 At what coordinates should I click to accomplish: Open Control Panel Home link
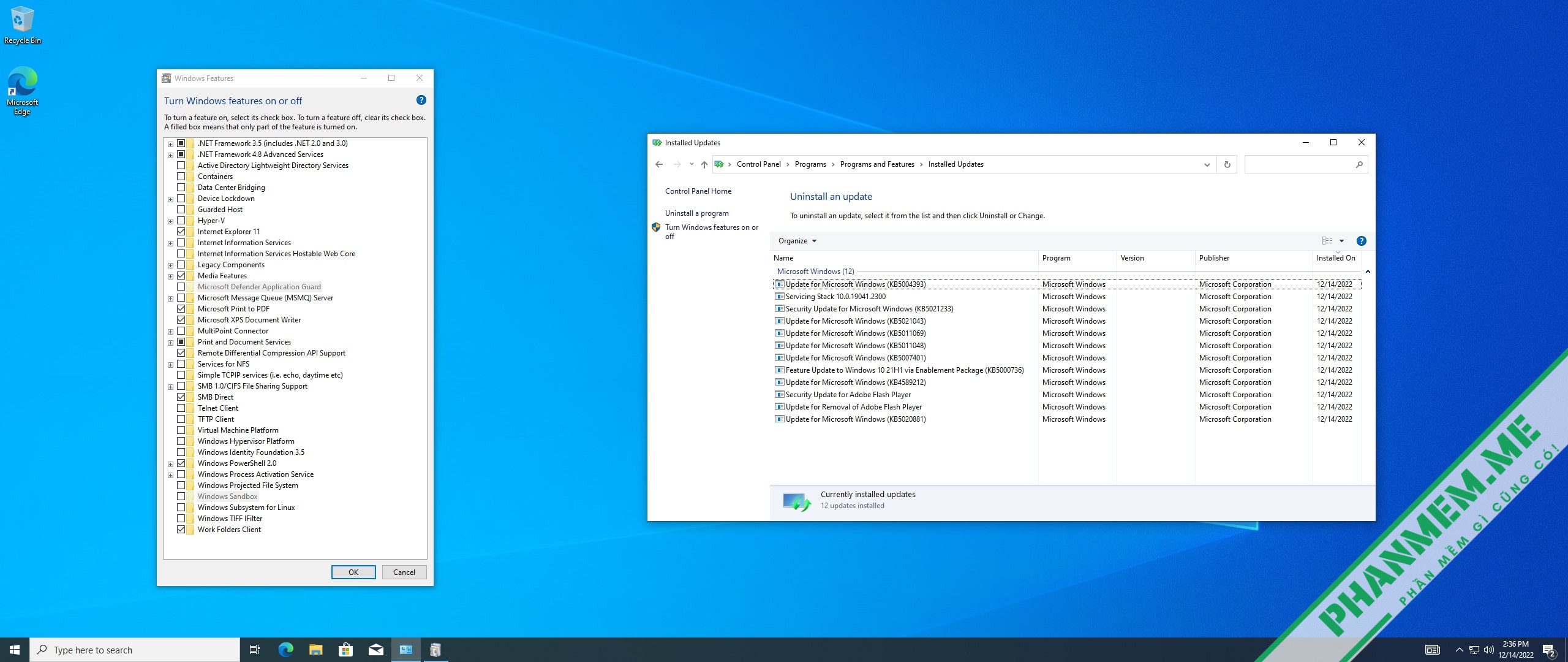pyautogui.click(x=698, y=191)
